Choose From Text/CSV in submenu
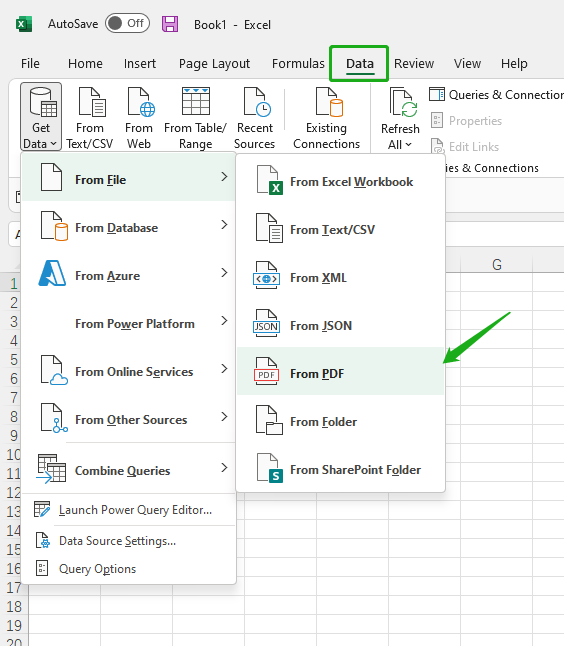The height and width of the screenshot is (646, 564). [341, 229]
